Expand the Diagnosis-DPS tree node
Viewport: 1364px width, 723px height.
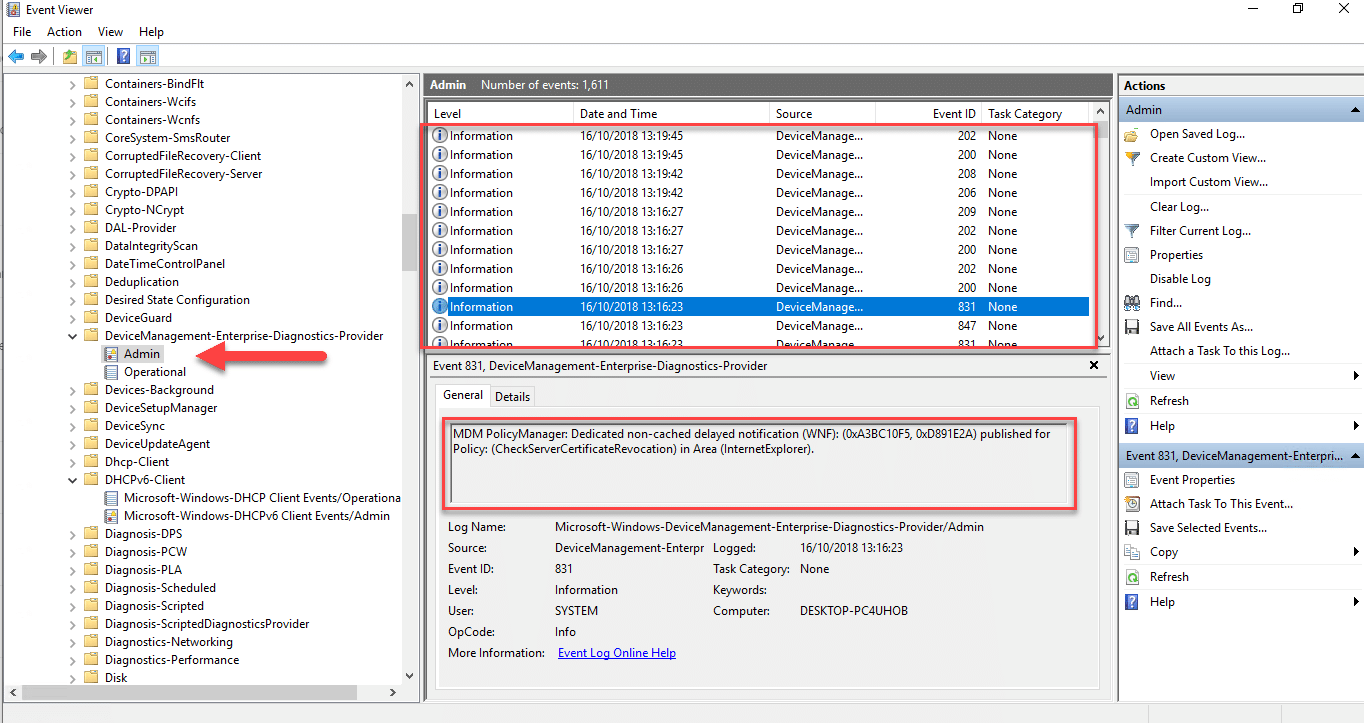tap(72, 534)
